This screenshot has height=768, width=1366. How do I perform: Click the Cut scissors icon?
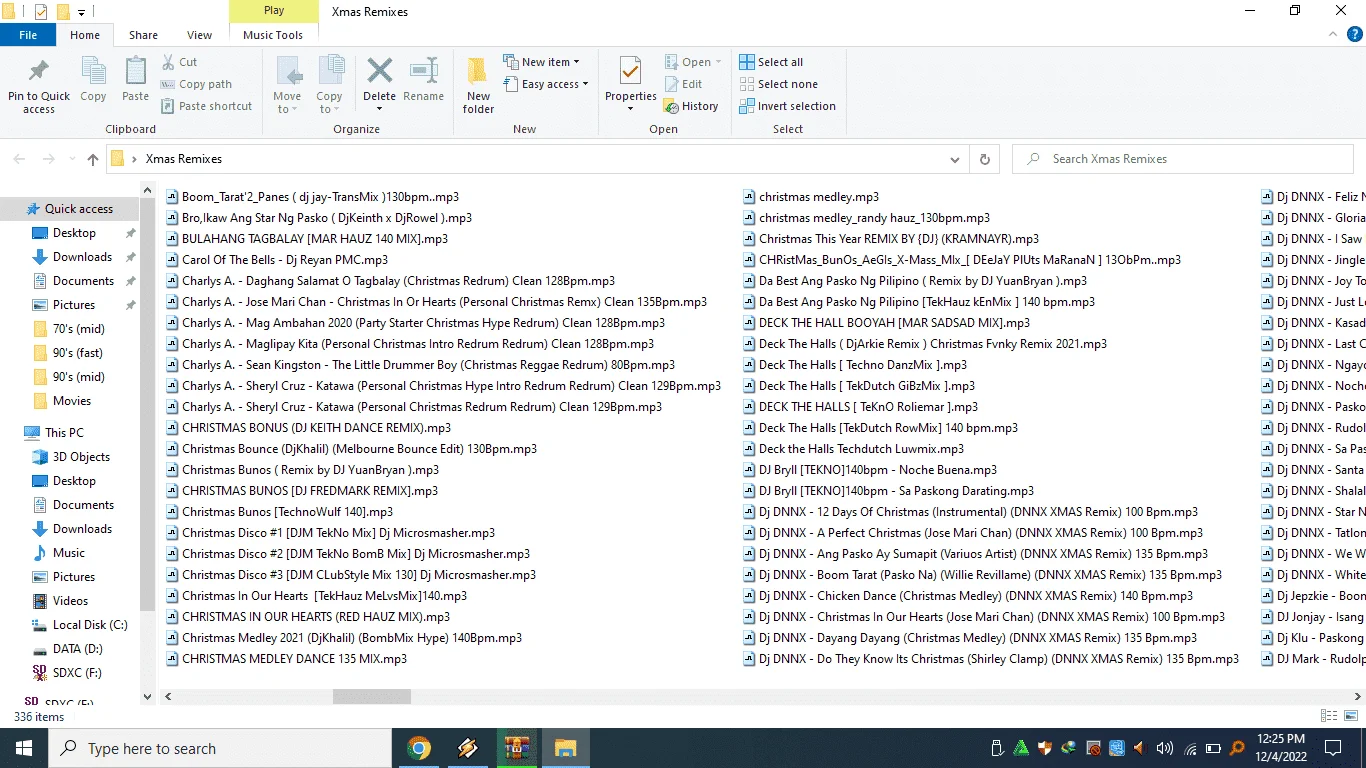[x=169, y=62]
